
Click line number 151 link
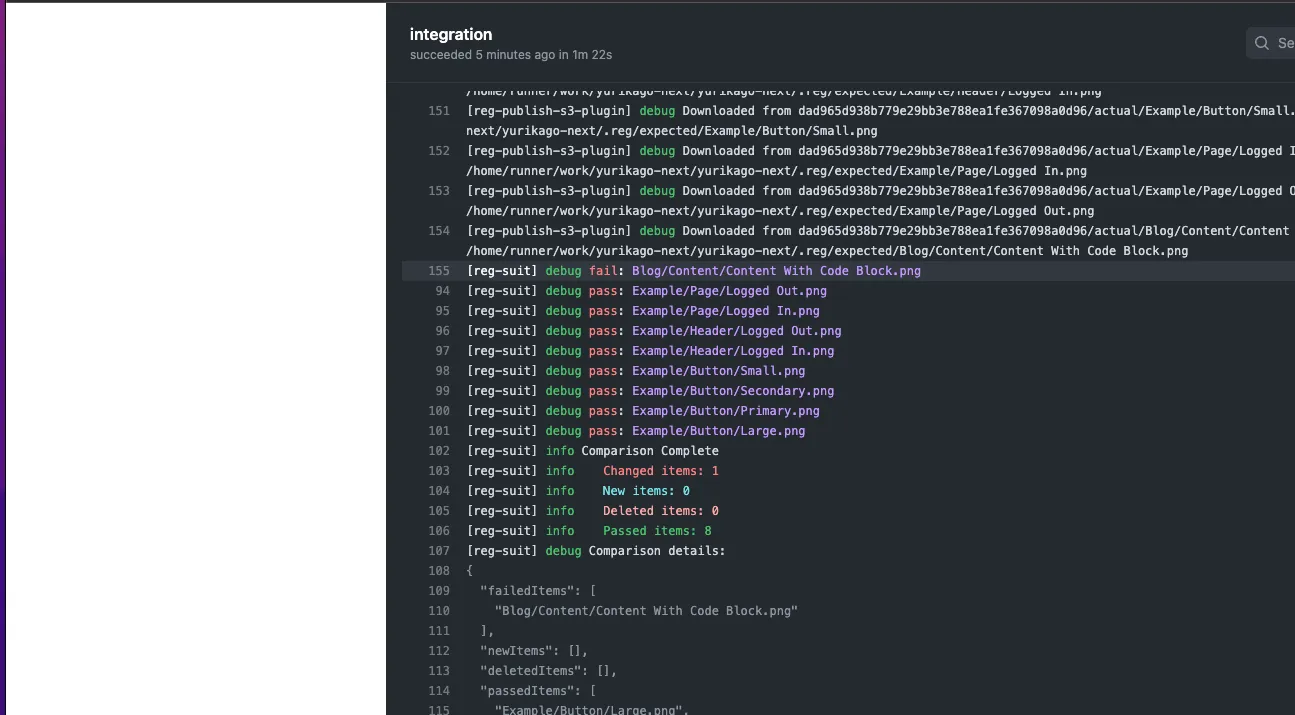point(438,111)
